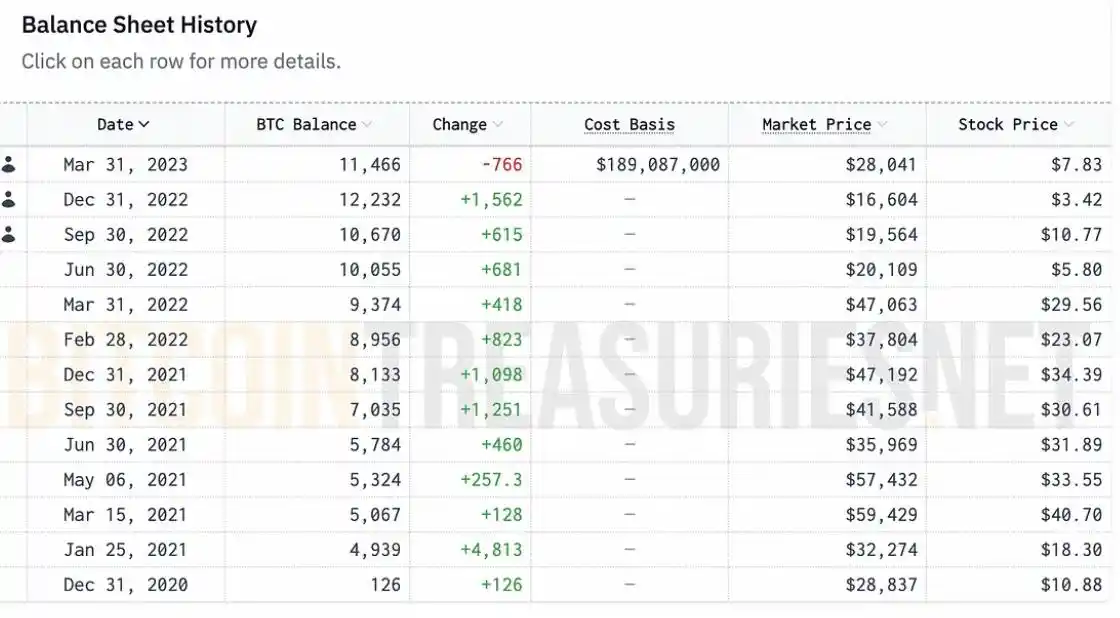Screen dimensions: 1120x618
Task: Open BTC Balance column sort chevron
Action: (367, 125)
